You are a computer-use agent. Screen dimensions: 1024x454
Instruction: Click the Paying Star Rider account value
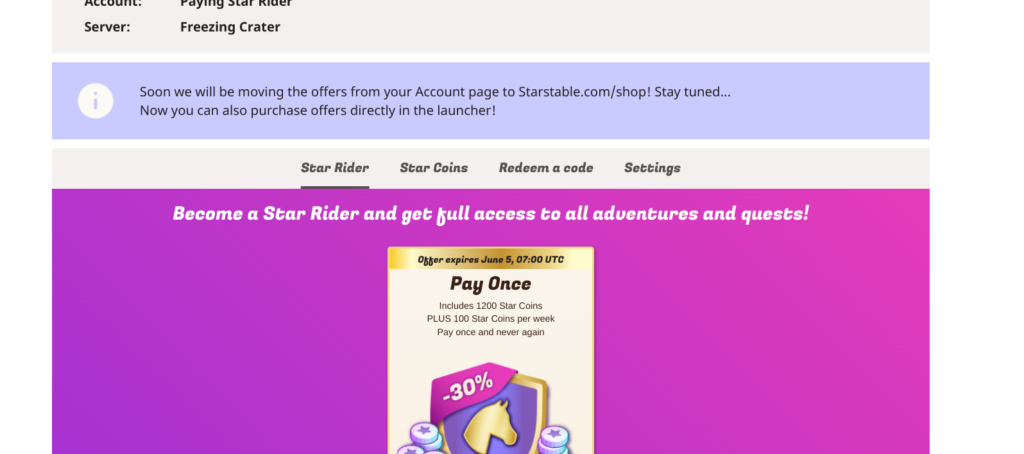[x=236, y=3]
